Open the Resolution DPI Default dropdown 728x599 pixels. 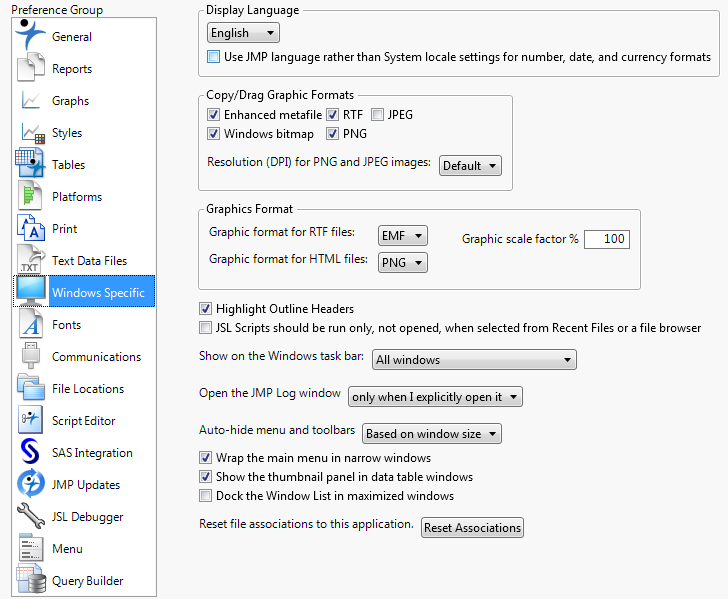click(x=470, y=166)
